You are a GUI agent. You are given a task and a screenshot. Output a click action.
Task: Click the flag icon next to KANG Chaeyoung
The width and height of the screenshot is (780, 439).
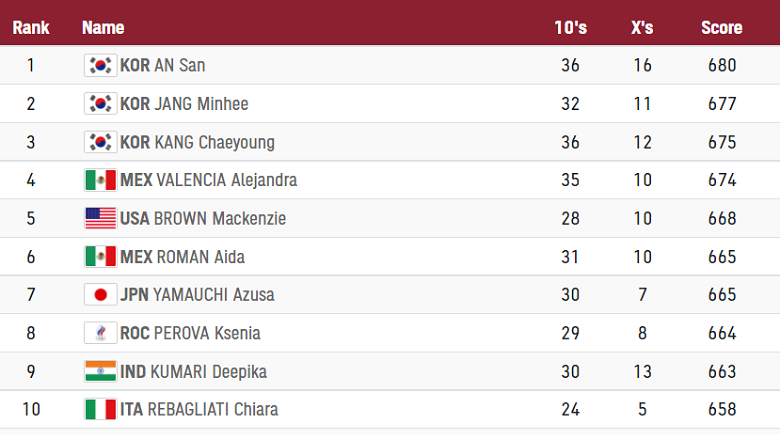click(x=100, y=142)
